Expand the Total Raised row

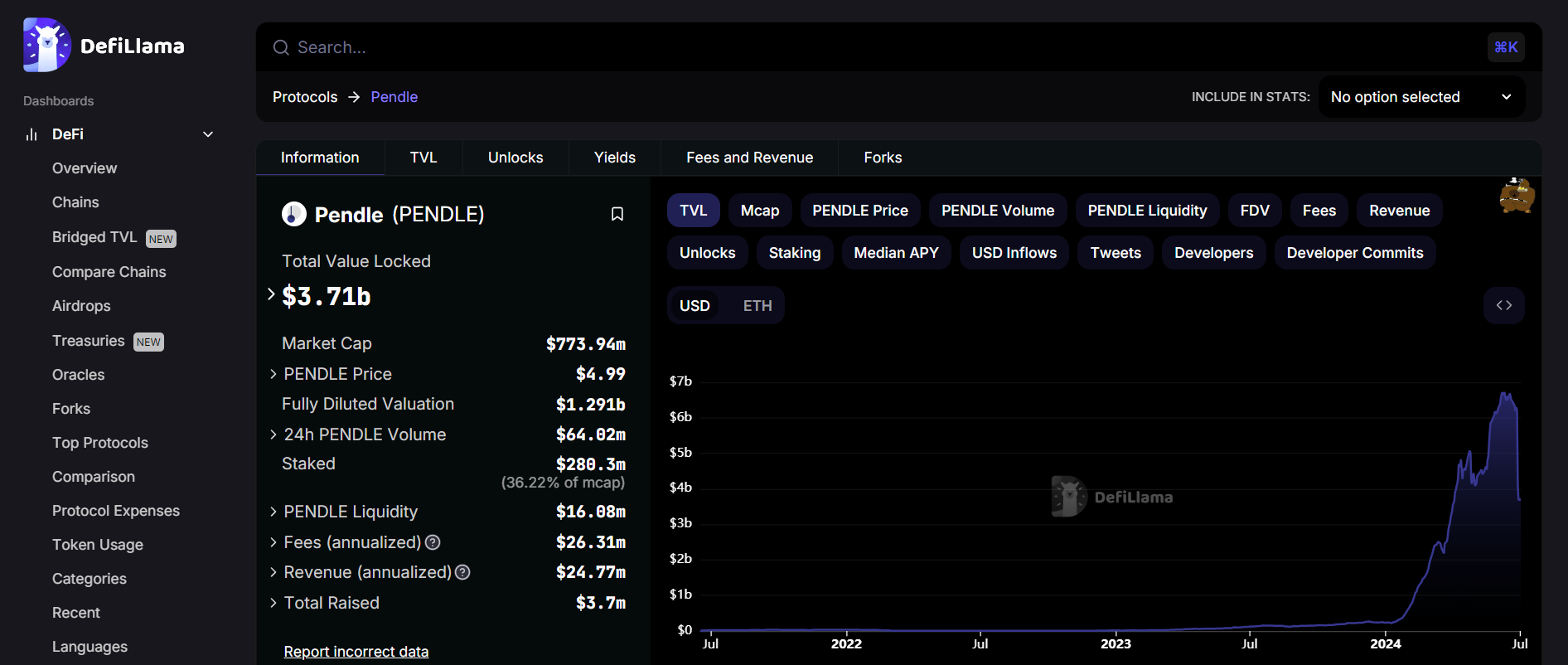[x=273, y=603]
